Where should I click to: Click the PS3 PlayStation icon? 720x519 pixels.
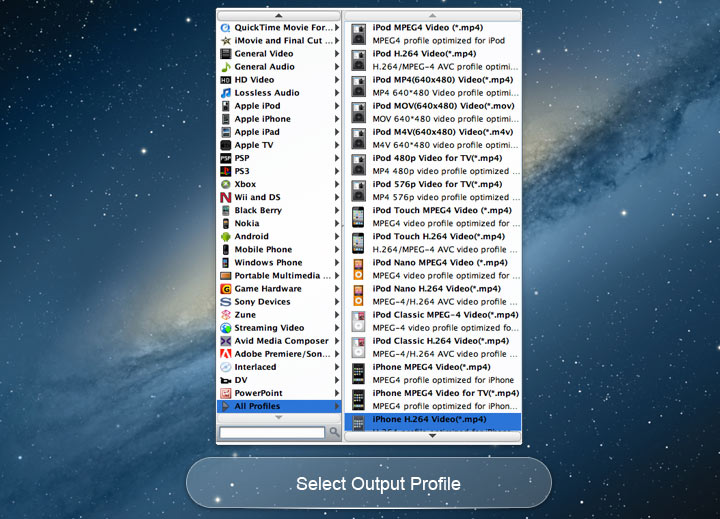[x=225, y=171]
